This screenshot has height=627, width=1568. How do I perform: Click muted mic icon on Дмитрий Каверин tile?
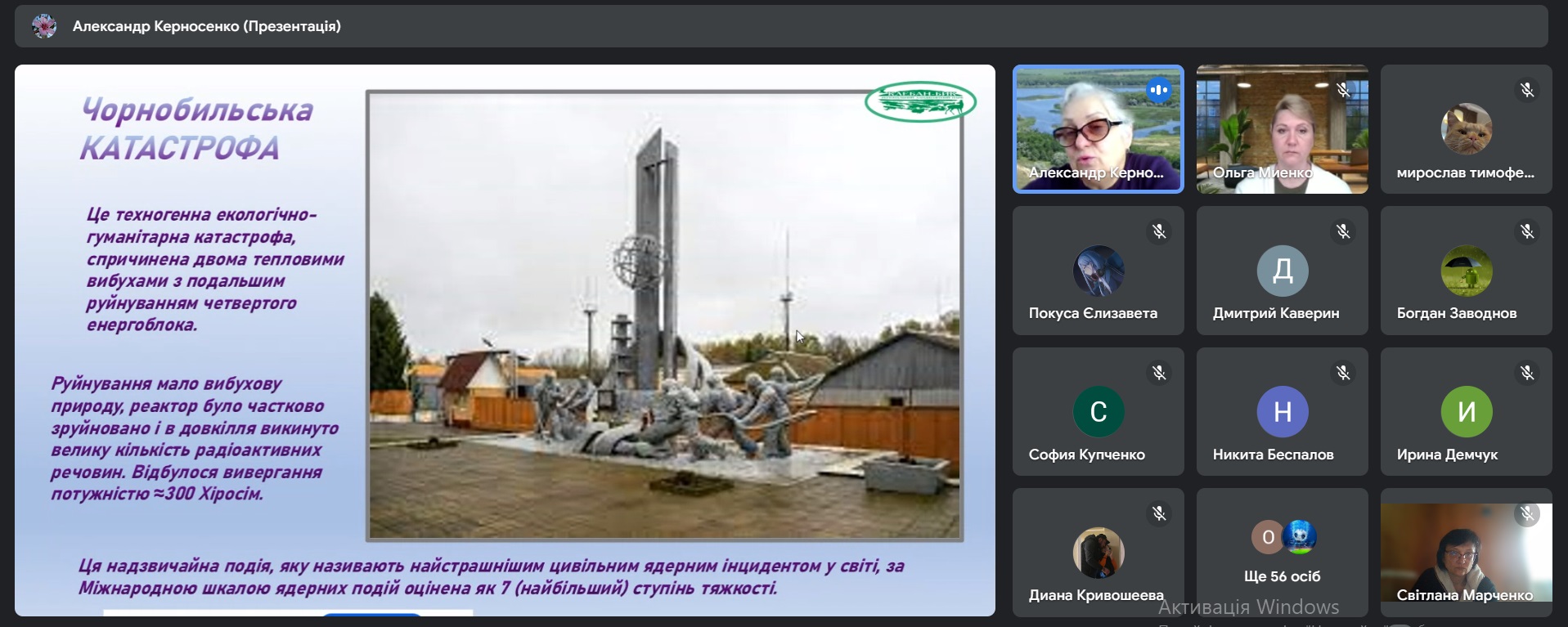click(x=1343, y=231)
